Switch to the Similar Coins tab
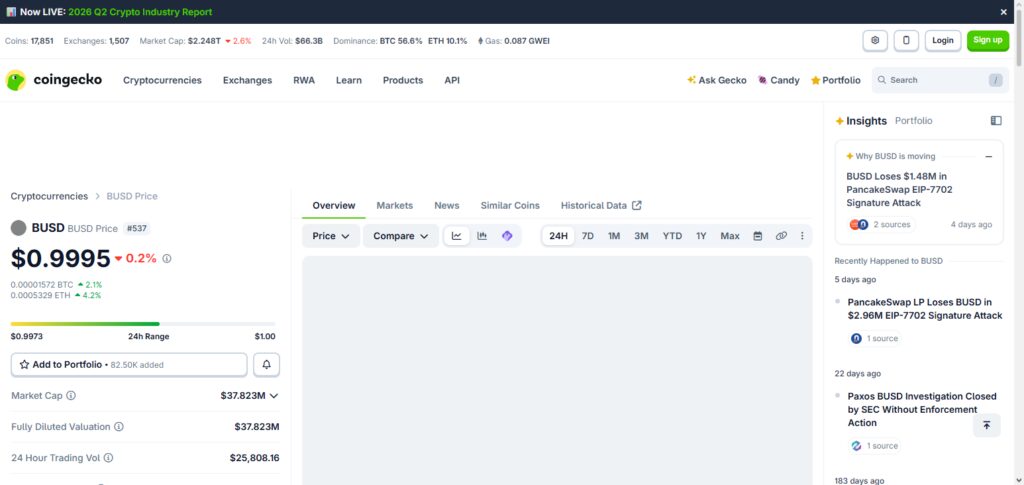This screenshot has height=485, width=1024. (x=510, y=206)
